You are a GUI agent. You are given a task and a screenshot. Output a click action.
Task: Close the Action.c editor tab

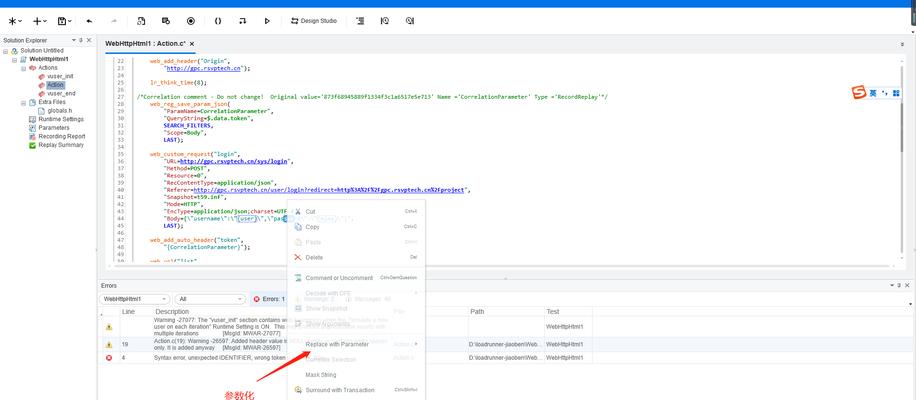(x=192, y=44)
